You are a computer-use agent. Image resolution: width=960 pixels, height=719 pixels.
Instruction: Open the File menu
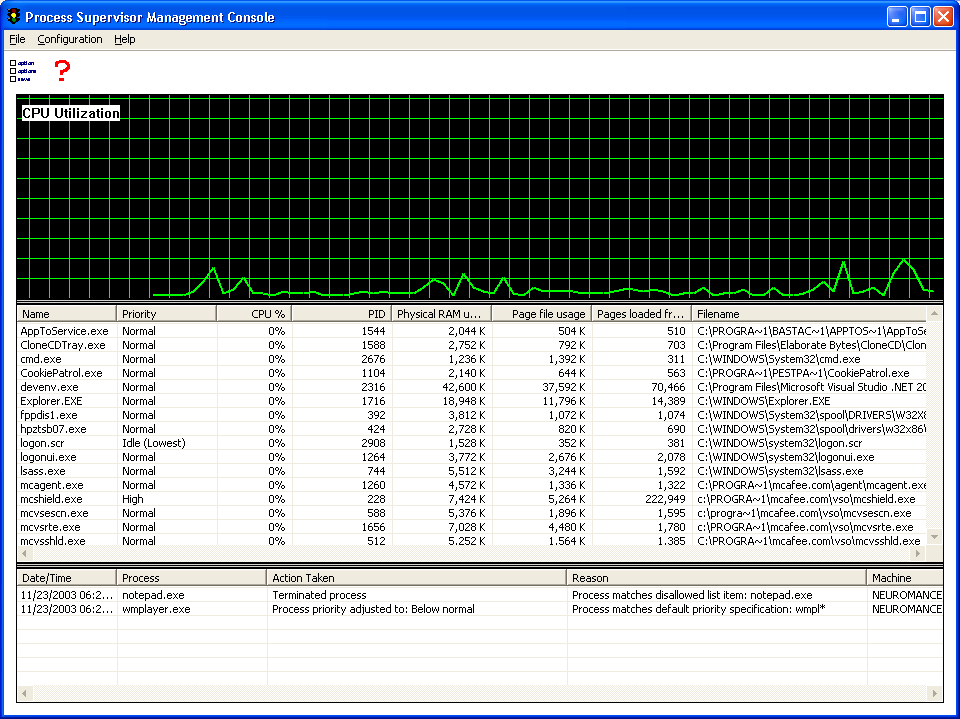[x=16, y=39]
